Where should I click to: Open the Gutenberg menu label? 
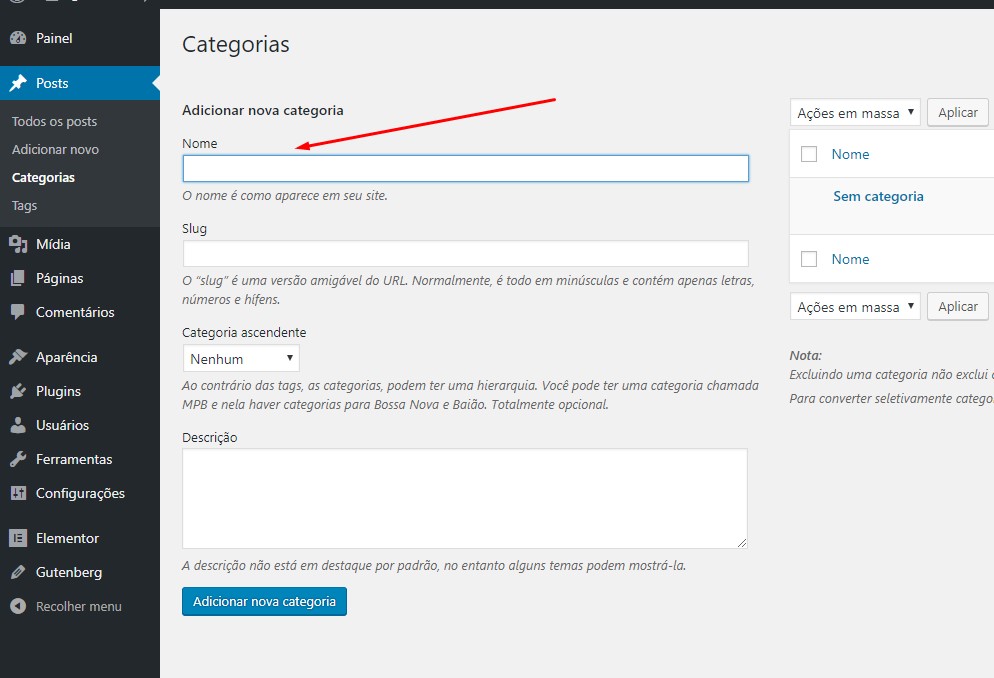tap(68, 572)
